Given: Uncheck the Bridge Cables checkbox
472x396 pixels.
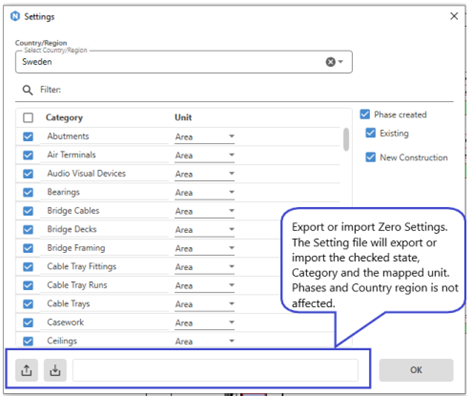Looking at the screenshot, I should pyautogui.click(x=28, y=211).
